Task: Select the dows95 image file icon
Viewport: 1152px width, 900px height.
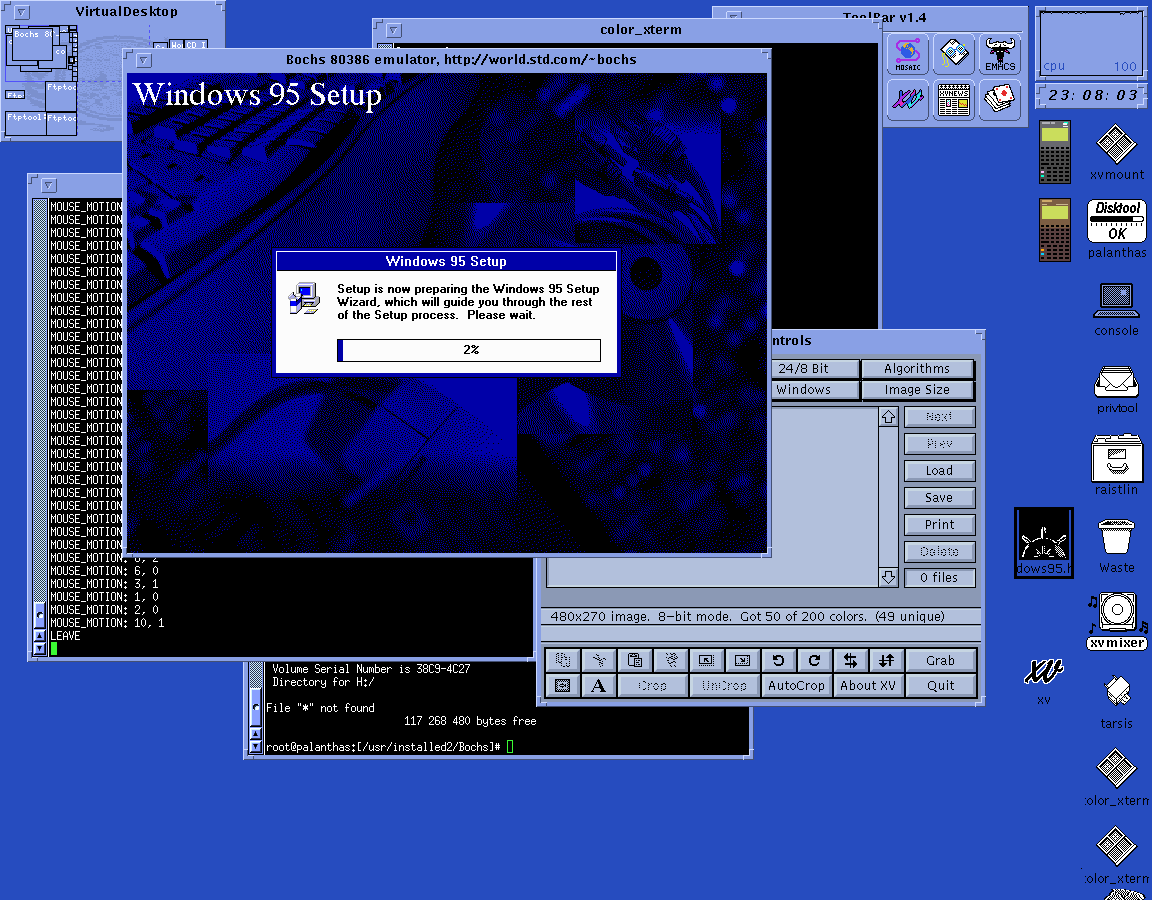Action: pyautogui.click(x=1043, y=542)
